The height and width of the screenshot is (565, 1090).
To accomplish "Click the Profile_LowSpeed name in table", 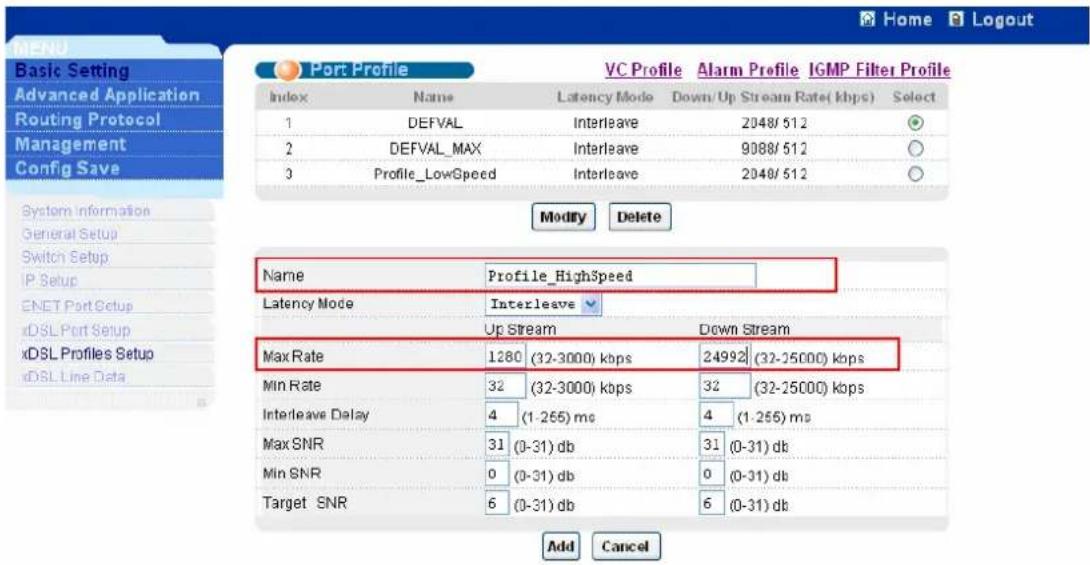I will (435, 174).
